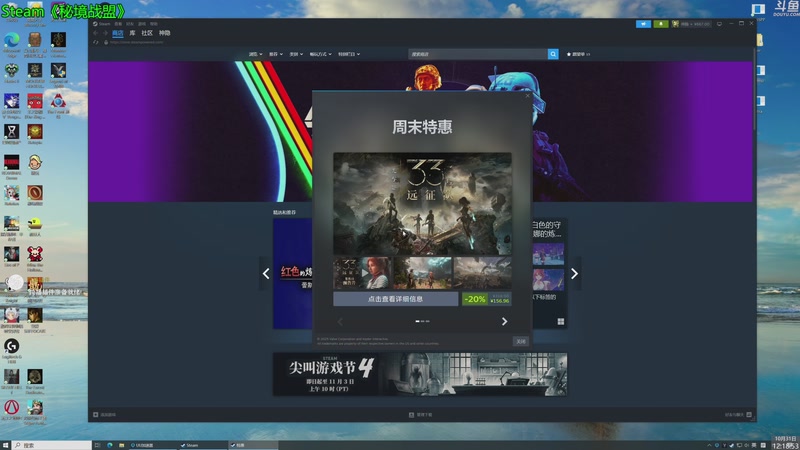Click the -20% discount price tag

(487, 299)
